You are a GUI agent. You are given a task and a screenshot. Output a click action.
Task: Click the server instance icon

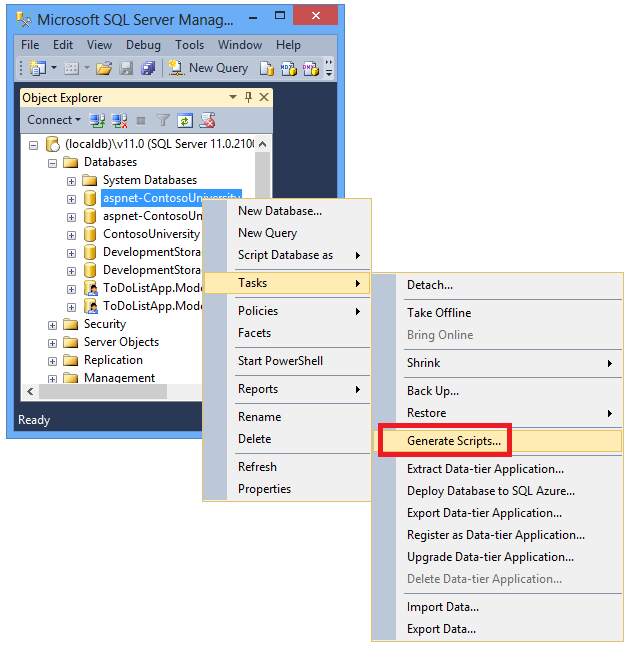coord(53,144)
